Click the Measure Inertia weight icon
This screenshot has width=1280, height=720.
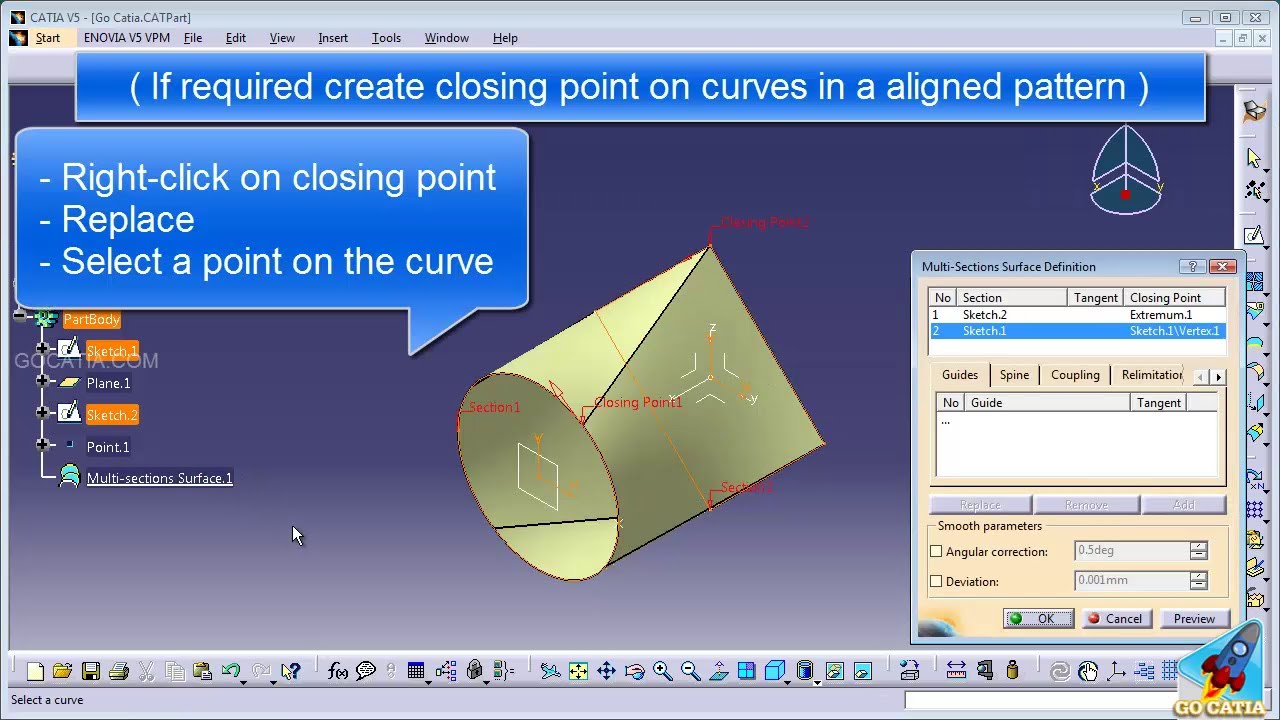pos(1012,671)
